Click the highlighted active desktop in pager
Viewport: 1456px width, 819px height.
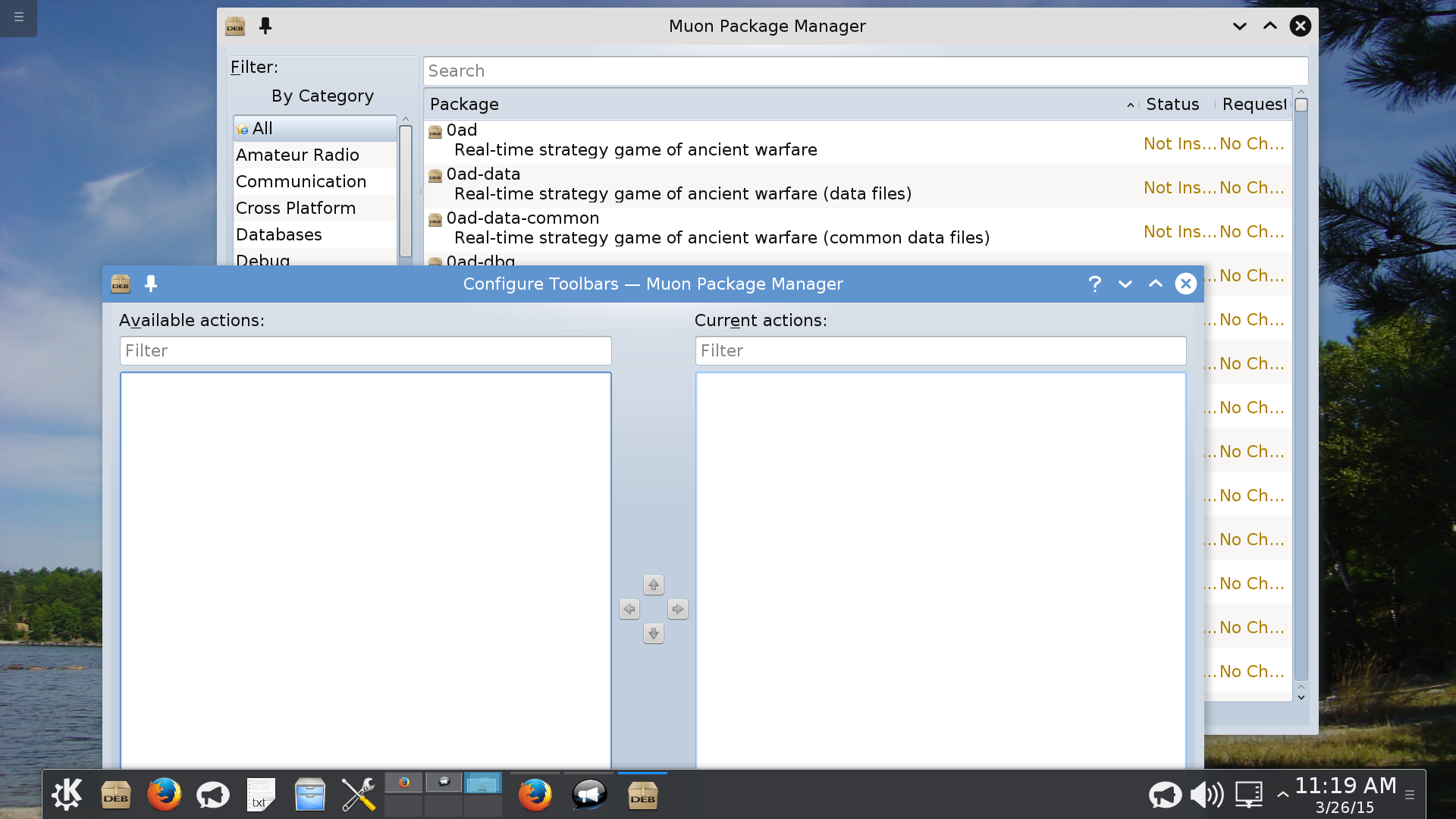[x=483, y=783]
